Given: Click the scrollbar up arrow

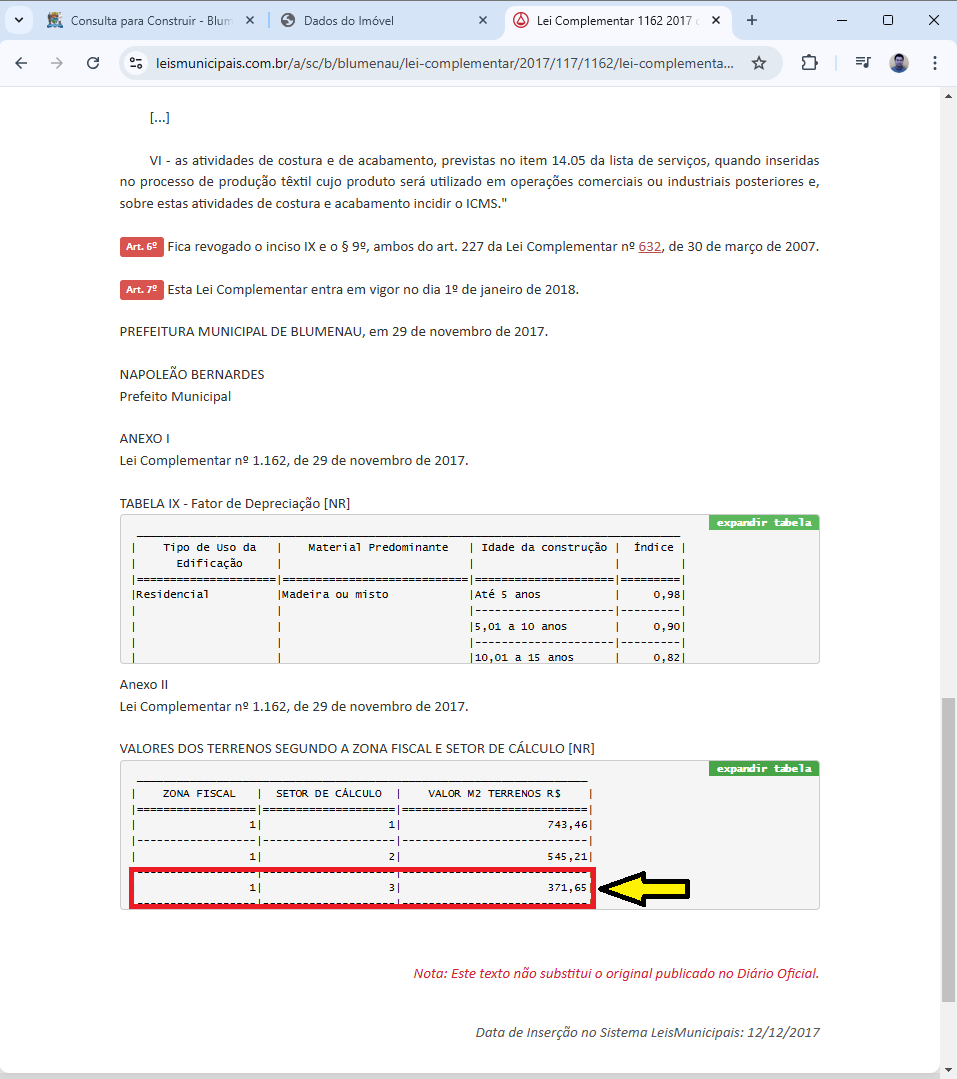Looking at the screenshot, I should pyautogui.click(x=948, y=96).
